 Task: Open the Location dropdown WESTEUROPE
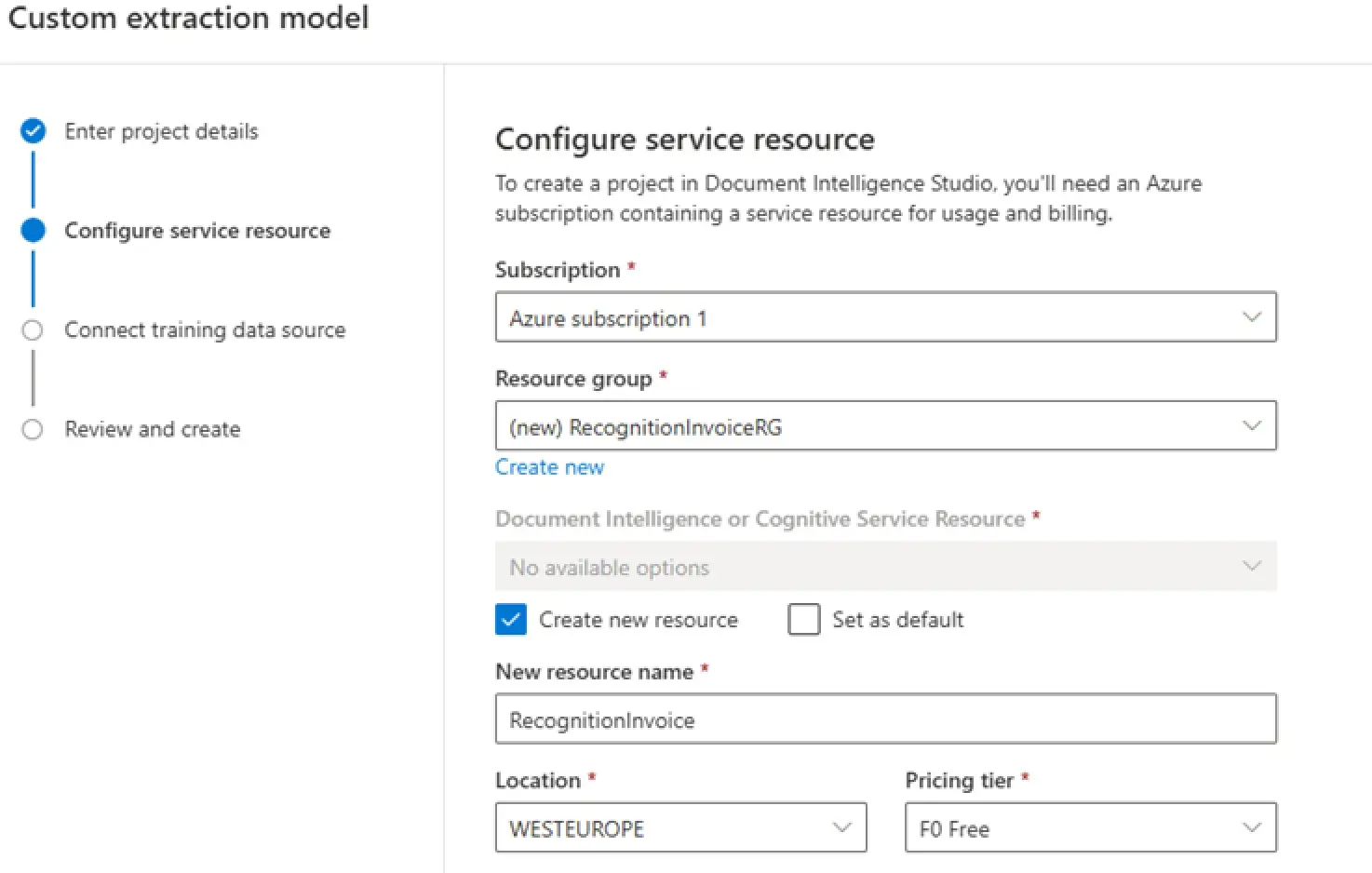click(680, 827)
